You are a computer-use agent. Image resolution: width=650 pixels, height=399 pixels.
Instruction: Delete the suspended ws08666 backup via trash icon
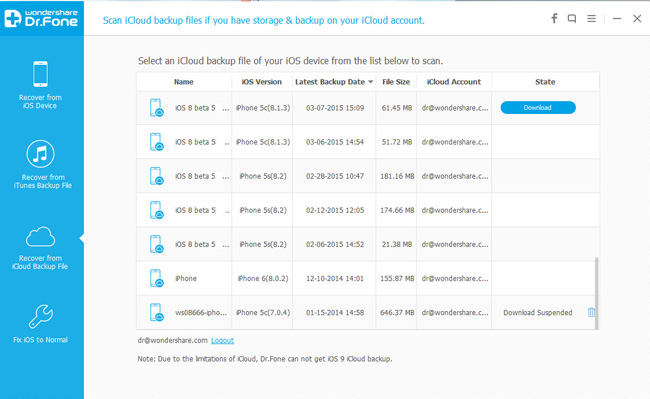(x=591, y=312)
